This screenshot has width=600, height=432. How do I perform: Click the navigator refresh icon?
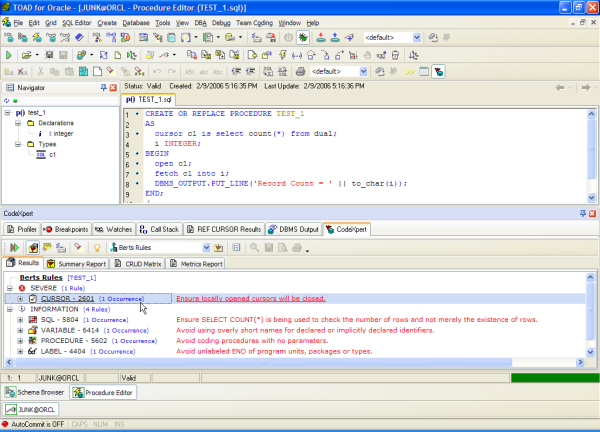click(x=6, y=101)
